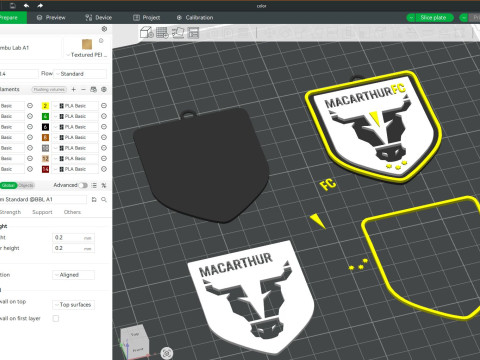480x360 pixels.
Task: Edit preset icon right of green 4 filament
Action: tap(104, 116)
